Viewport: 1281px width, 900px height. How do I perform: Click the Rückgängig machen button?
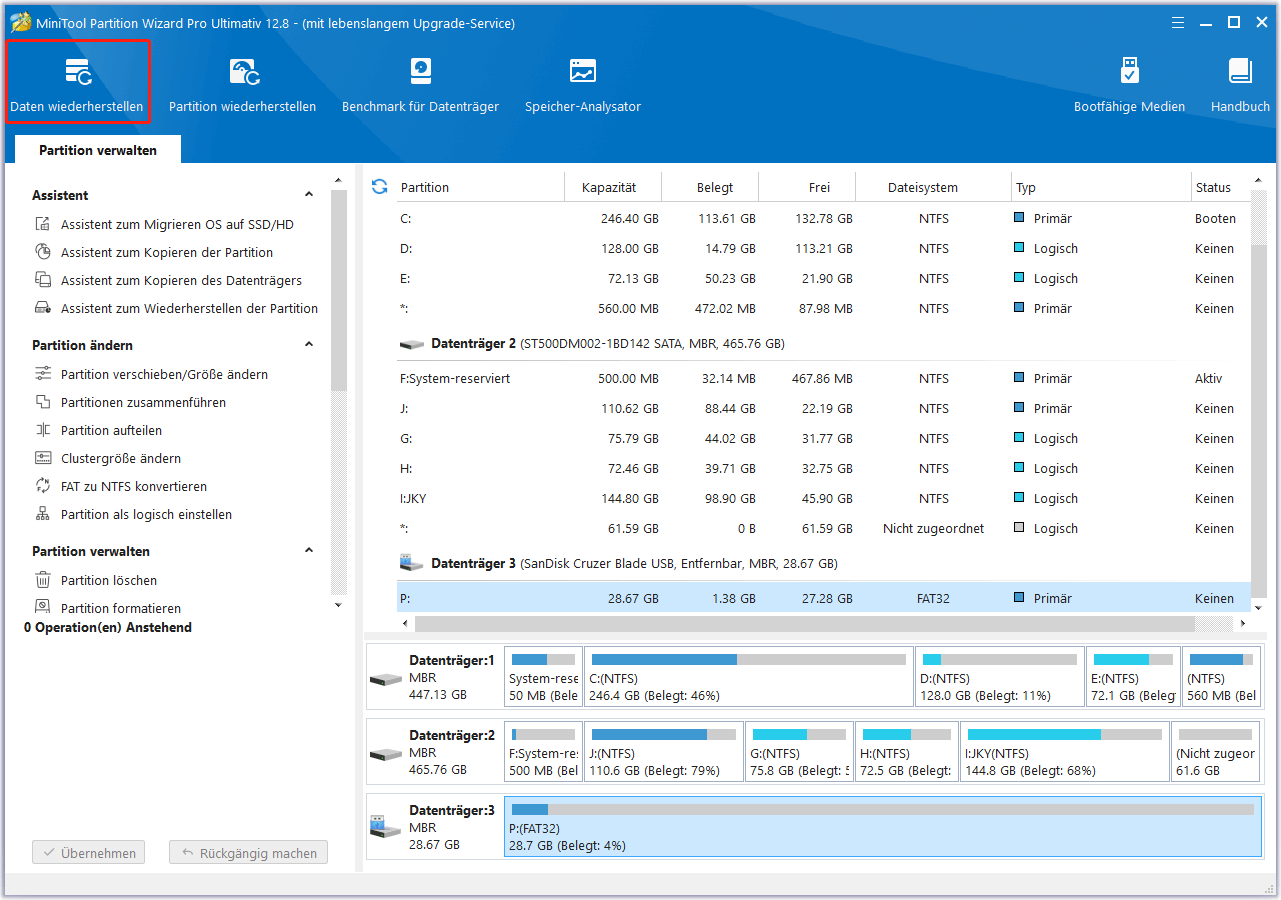click(x=248, y=853)
